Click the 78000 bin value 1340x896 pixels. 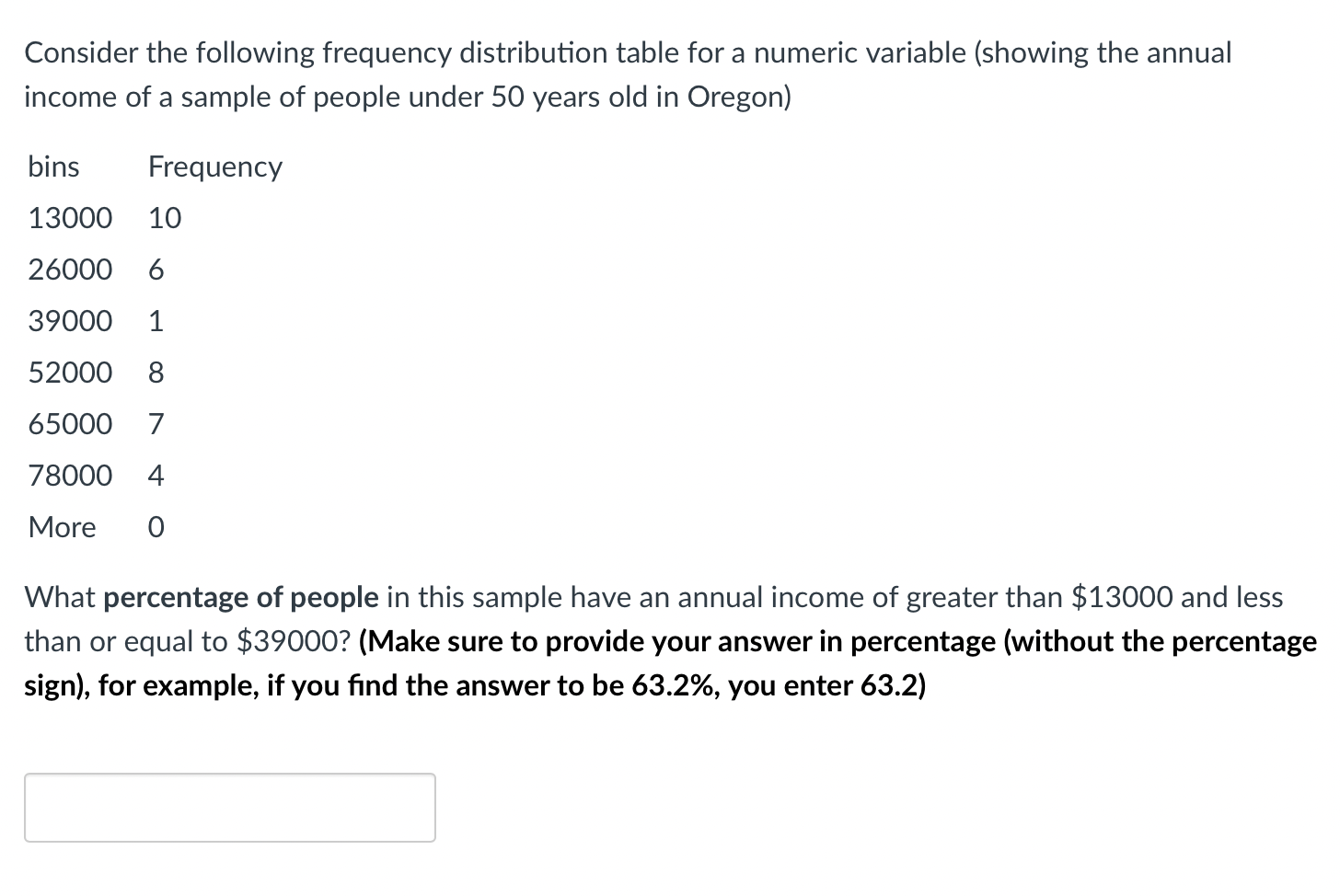(69, 476)
